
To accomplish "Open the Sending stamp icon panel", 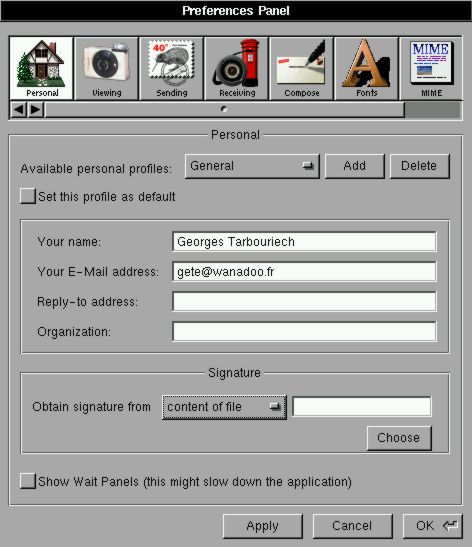I will [x=171, y=68].
